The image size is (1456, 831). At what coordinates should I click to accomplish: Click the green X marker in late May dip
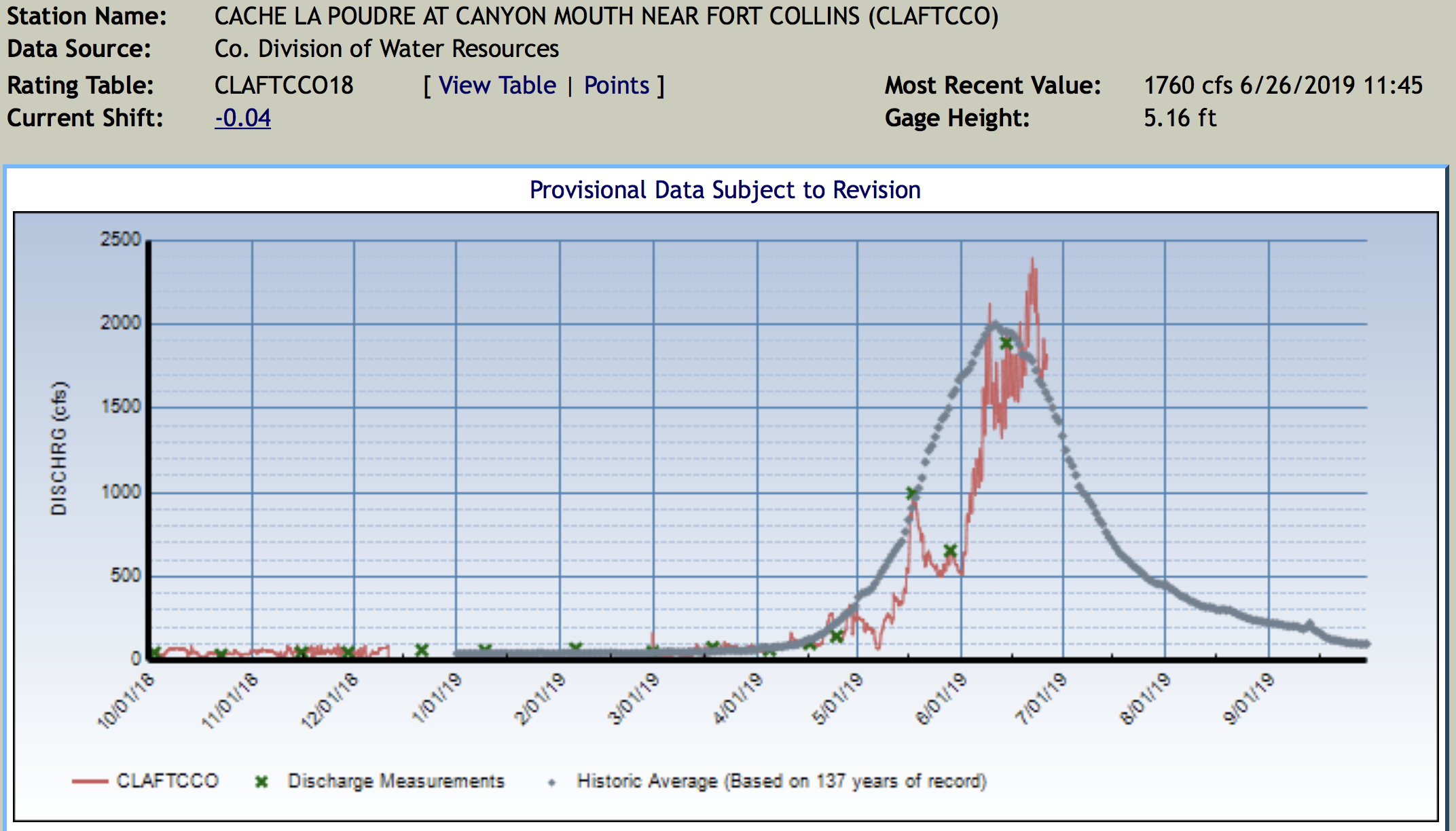coord(950,551)
